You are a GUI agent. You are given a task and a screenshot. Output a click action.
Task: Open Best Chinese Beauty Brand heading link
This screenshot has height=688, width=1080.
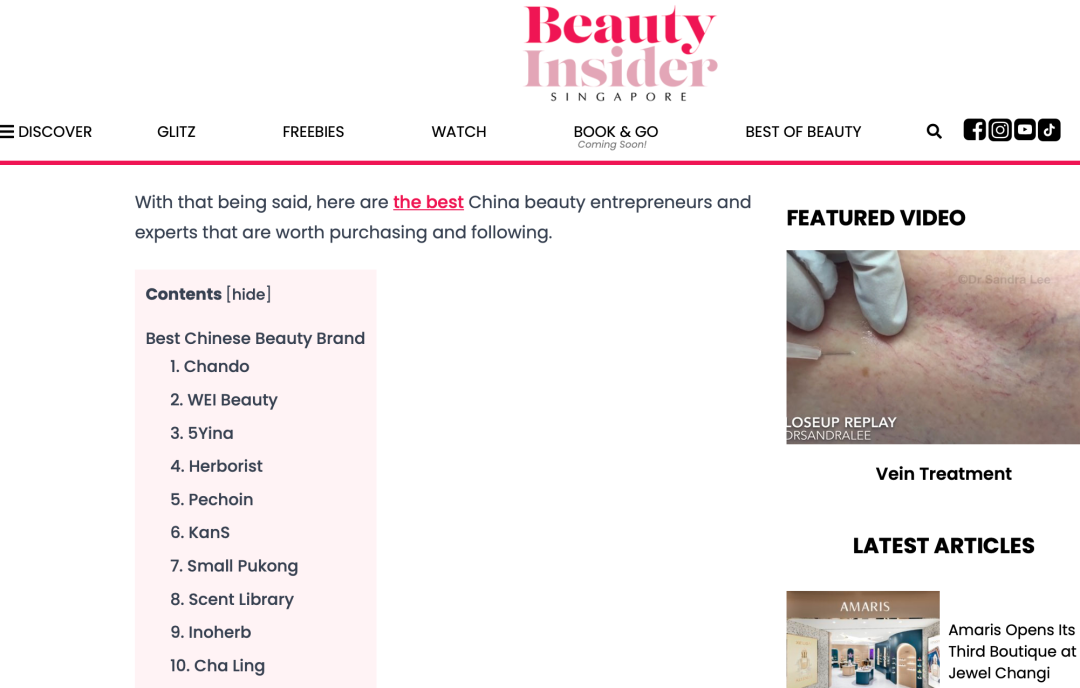[255, 338]
